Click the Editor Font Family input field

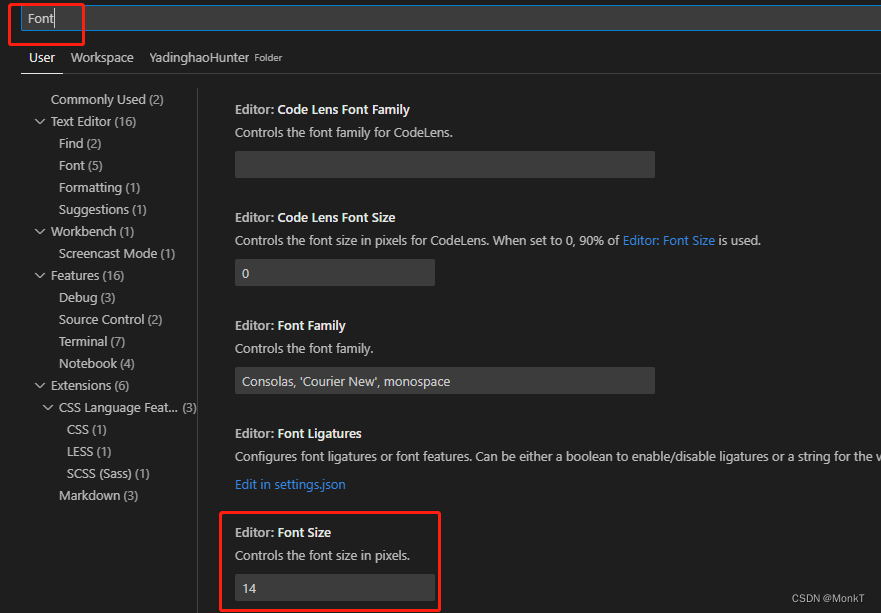tap(444, 380)
